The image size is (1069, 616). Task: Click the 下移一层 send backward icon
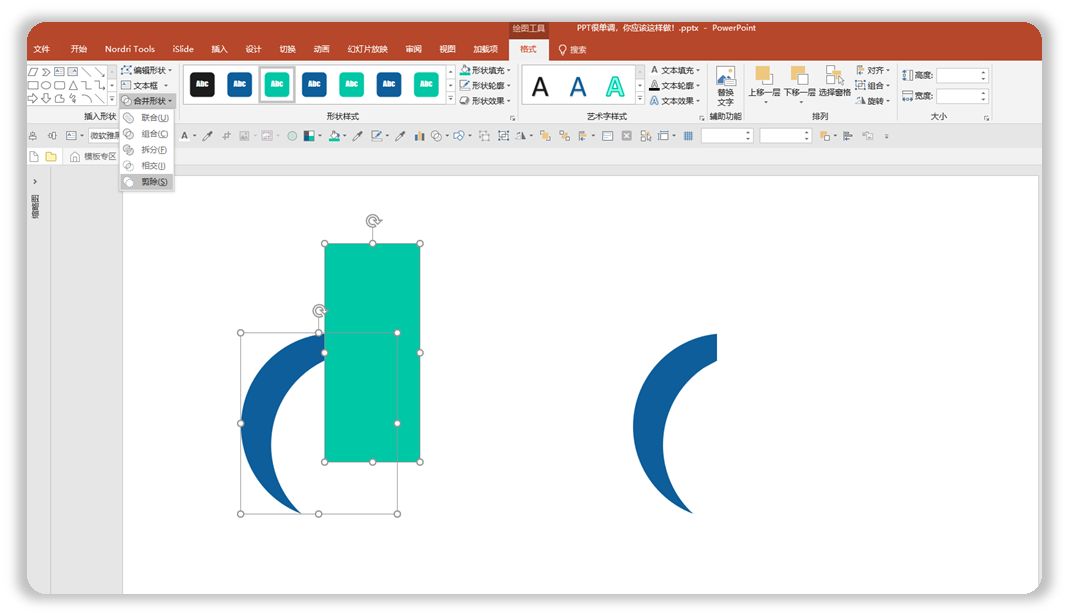pos(799,83)
